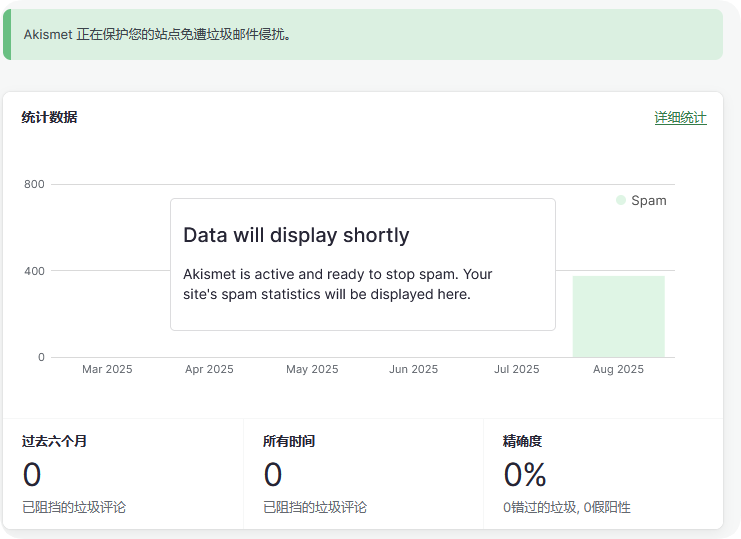Click the 所有时间 stat title
The height and width of the screenshot is (539, 741).
[289, 441]
